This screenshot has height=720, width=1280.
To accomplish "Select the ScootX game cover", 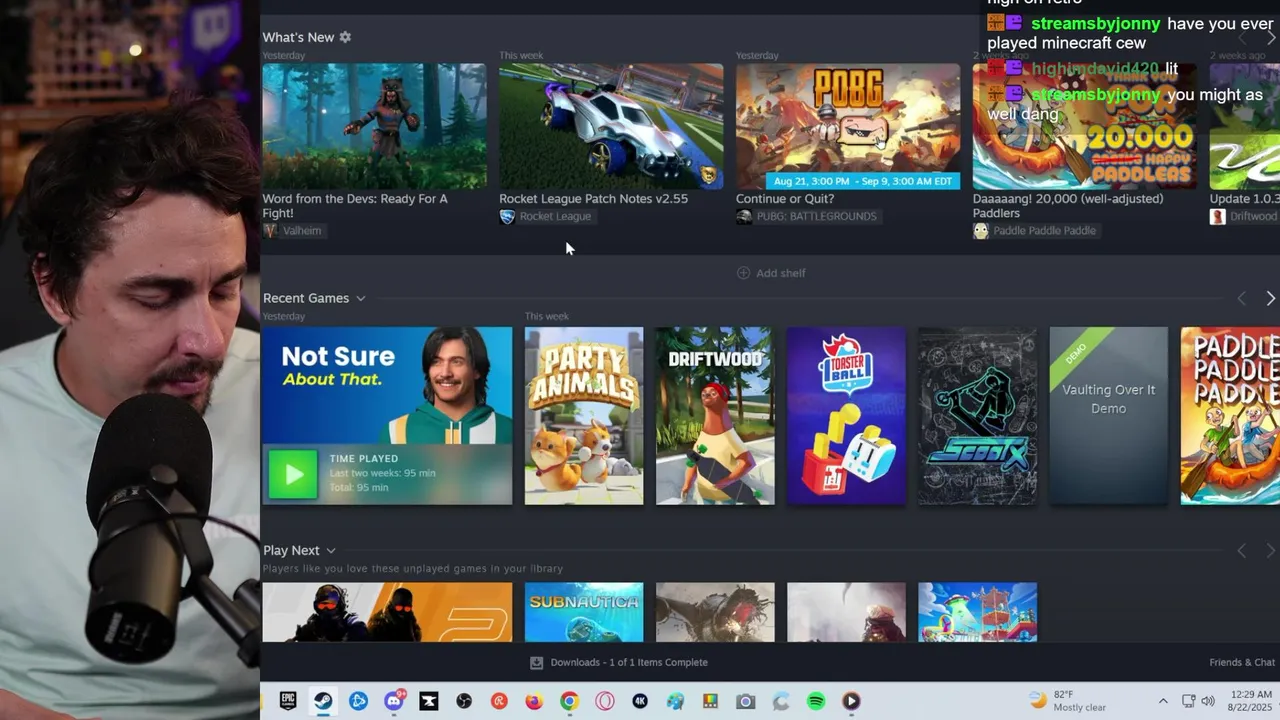I will (x=977, y=416).
